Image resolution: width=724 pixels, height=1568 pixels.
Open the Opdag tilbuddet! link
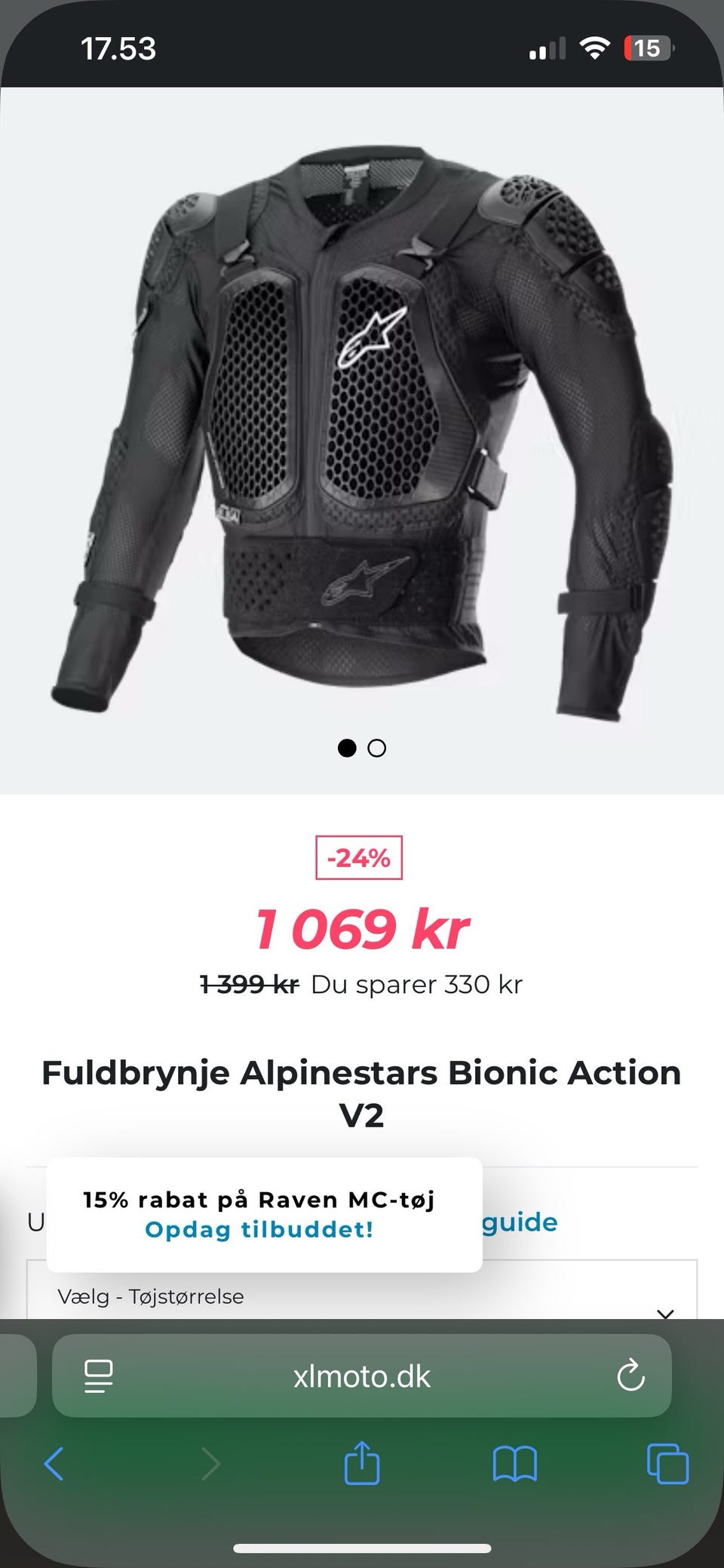coord(259,1229)
